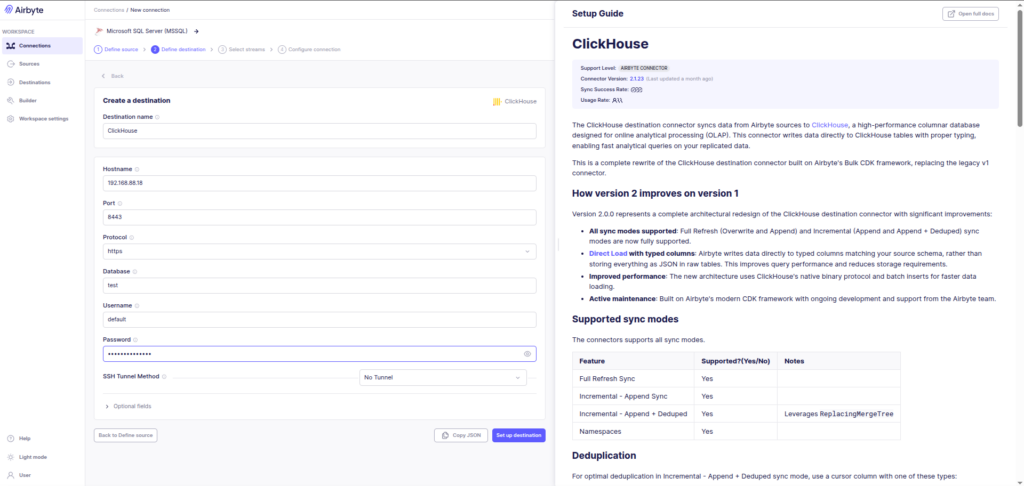Go to Sources in sidebar
1024x486 pixels.
click(42, 64)
